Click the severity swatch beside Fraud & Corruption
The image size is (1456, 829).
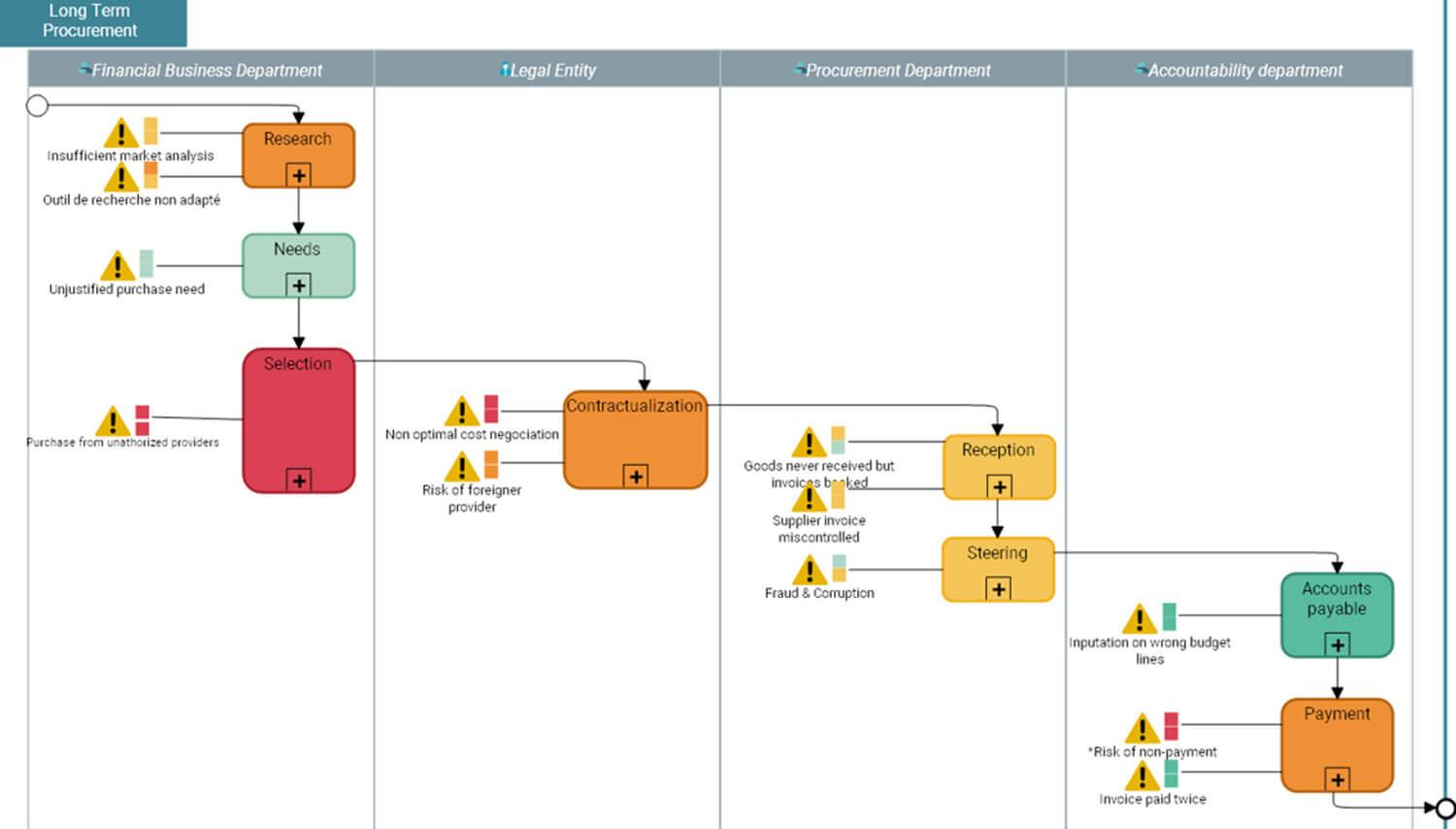coord(839,568)
